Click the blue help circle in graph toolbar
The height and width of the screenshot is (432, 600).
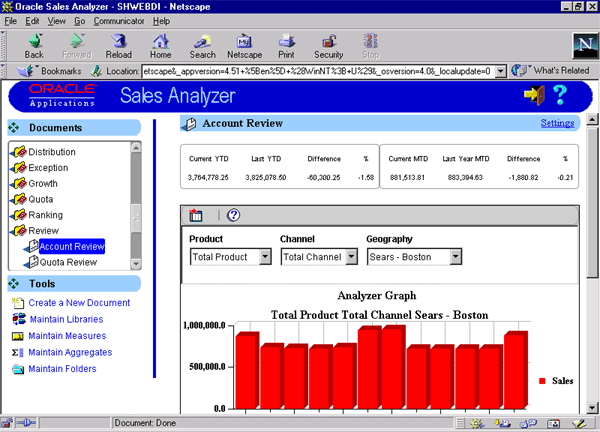point(233,215)
